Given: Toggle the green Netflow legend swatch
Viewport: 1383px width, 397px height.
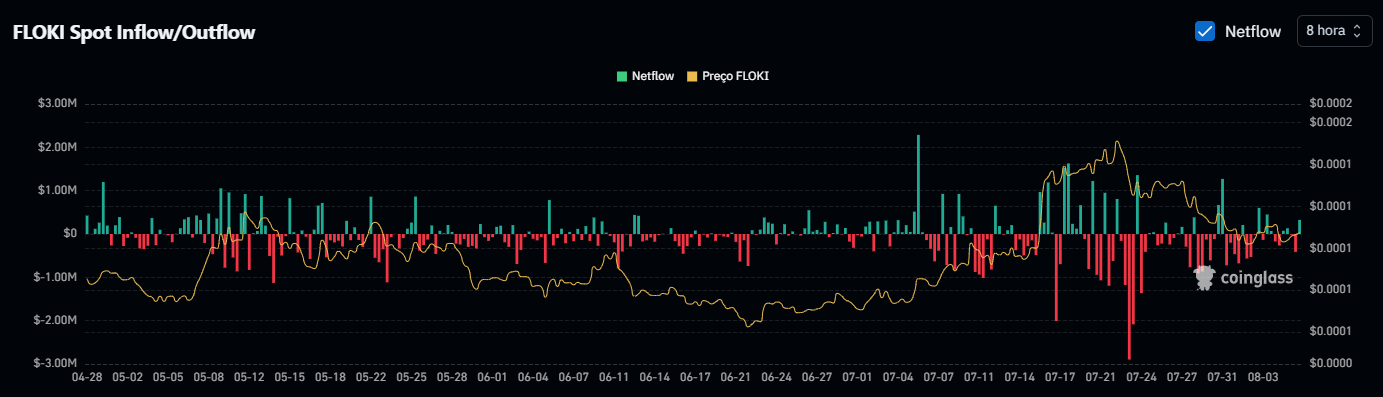Looking at the screenshot, I should click(623, 76).
